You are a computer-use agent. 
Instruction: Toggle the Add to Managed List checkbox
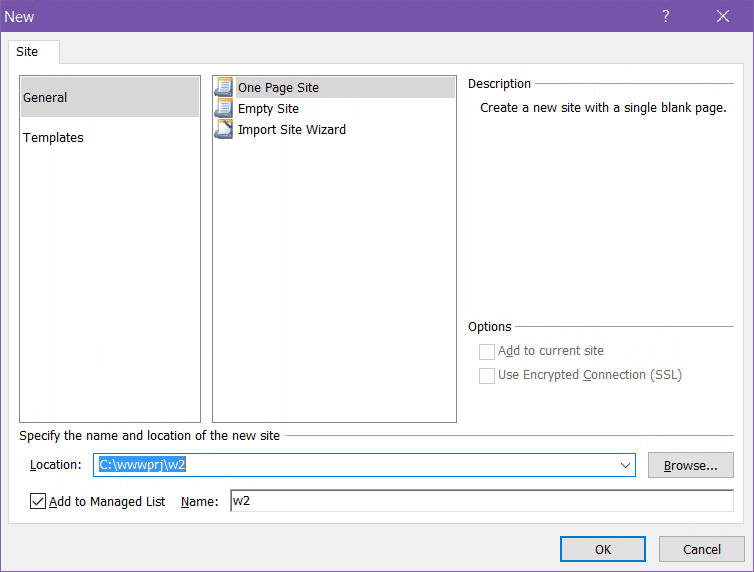tap(38, 501)
